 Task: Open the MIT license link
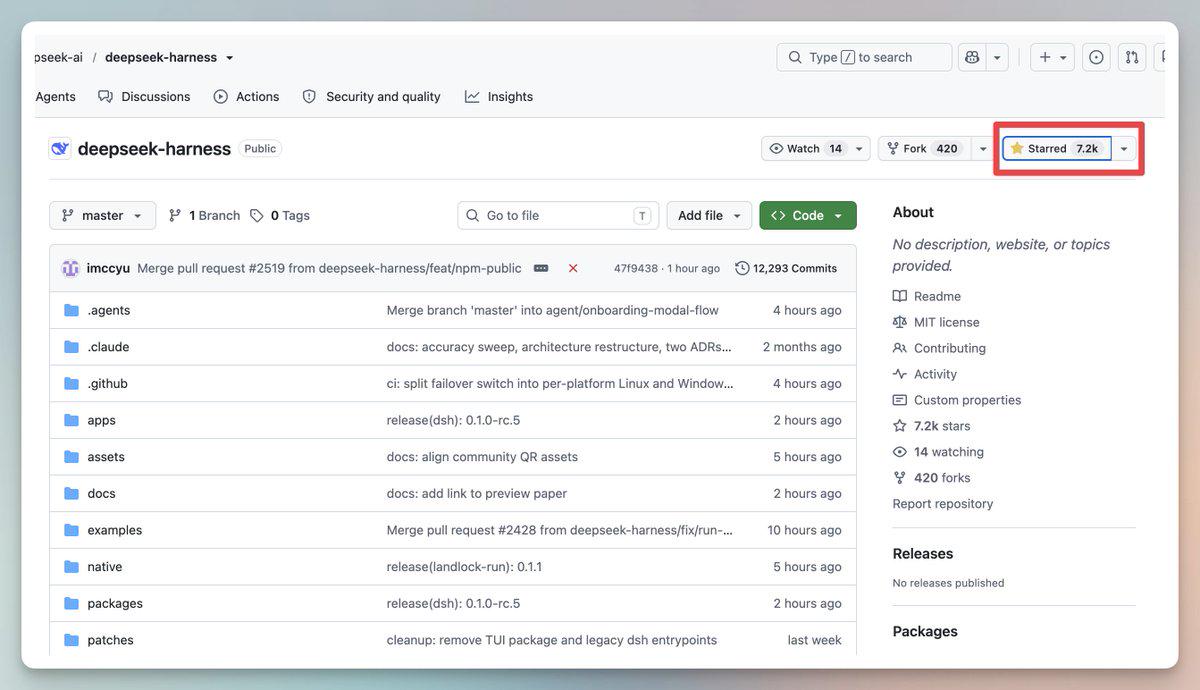(946, 322)
